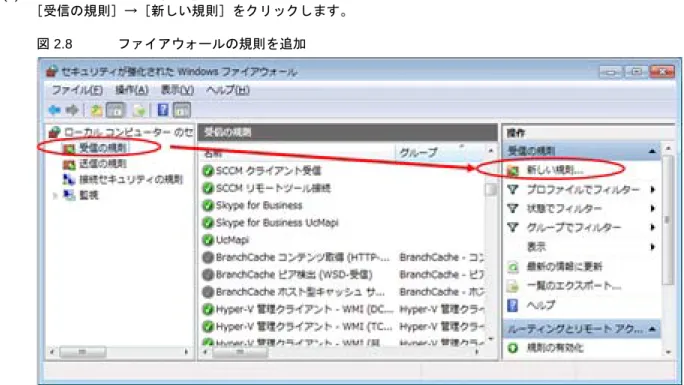Select 監視 in the tree
Screen dimensions: 684x385
coord(89,195)
